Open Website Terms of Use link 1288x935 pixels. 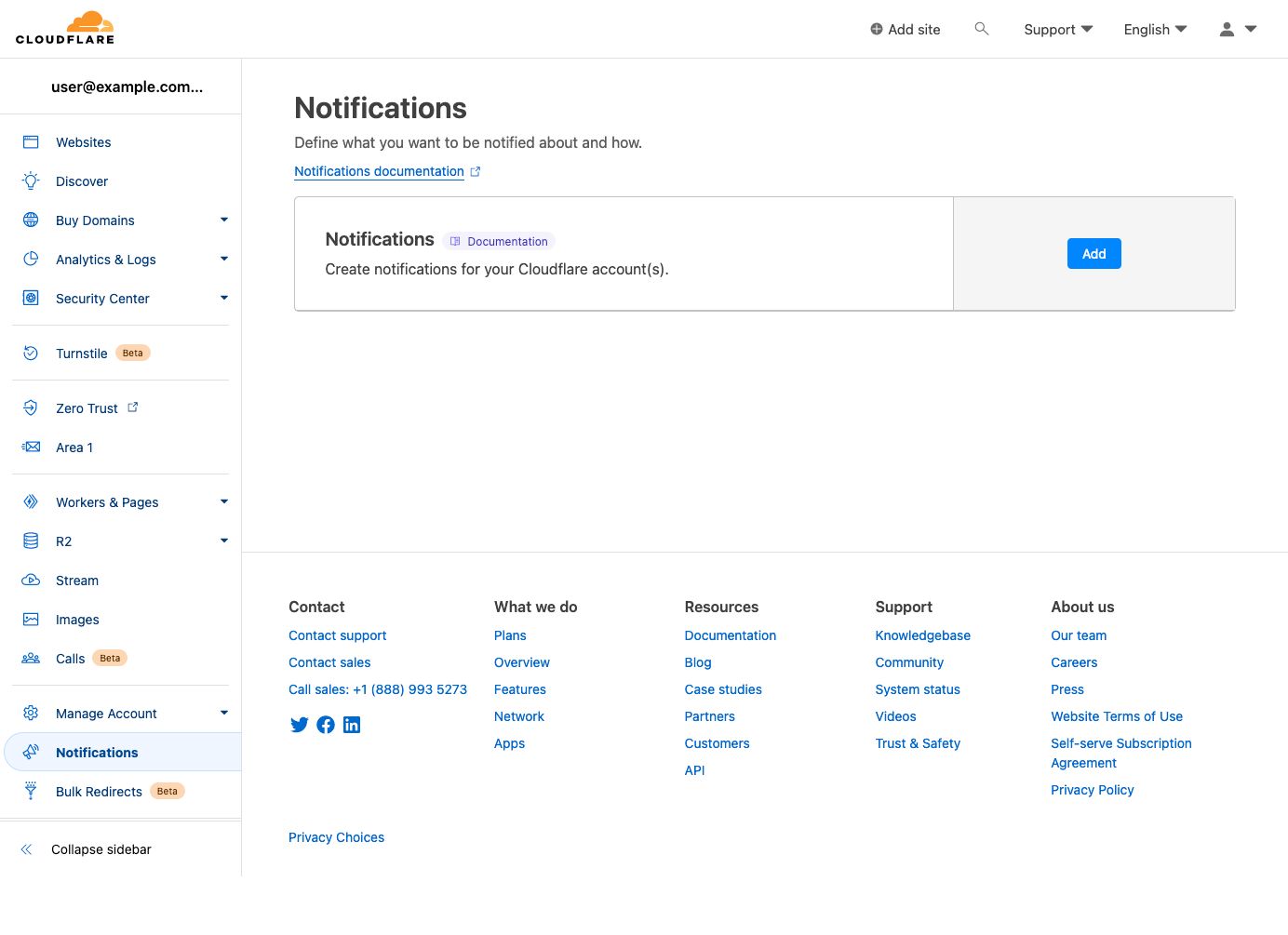pos(1117,716)
